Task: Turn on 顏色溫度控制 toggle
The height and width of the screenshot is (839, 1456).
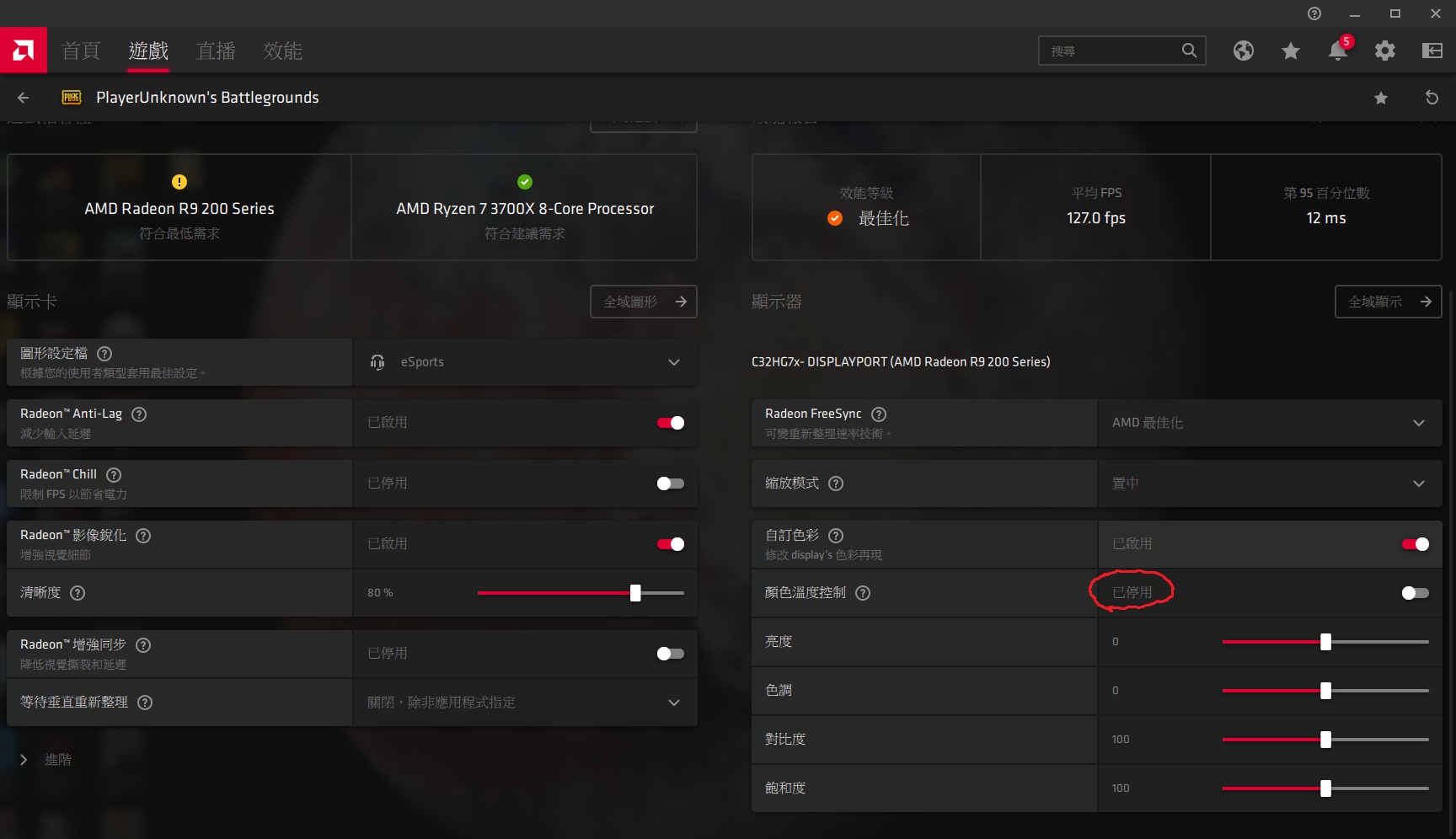Action: 1415,593
